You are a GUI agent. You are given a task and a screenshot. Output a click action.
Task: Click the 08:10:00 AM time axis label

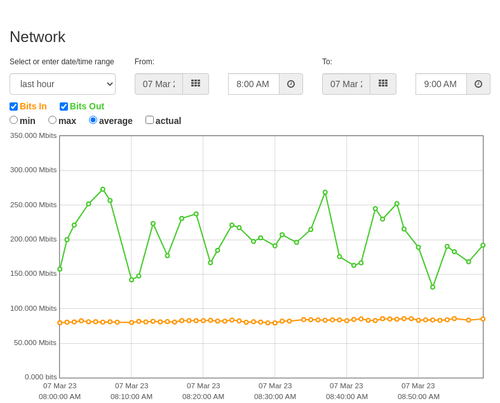(x=131, y=397)
